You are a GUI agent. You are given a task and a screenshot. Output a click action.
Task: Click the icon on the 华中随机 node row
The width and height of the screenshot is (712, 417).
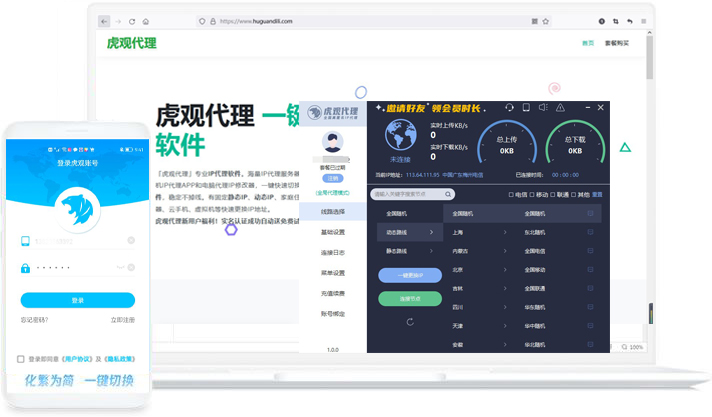pos(590,326)
